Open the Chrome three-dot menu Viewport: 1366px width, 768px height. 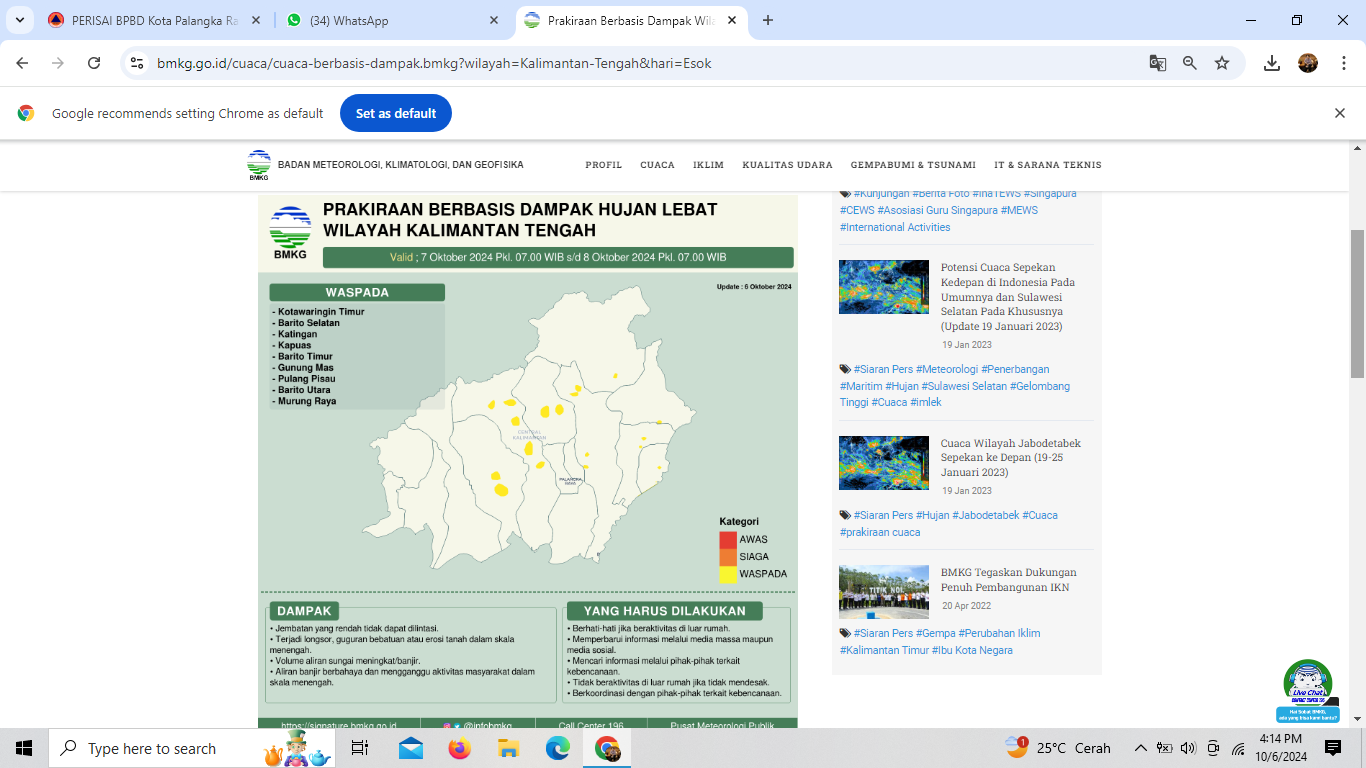point(1342,63)
